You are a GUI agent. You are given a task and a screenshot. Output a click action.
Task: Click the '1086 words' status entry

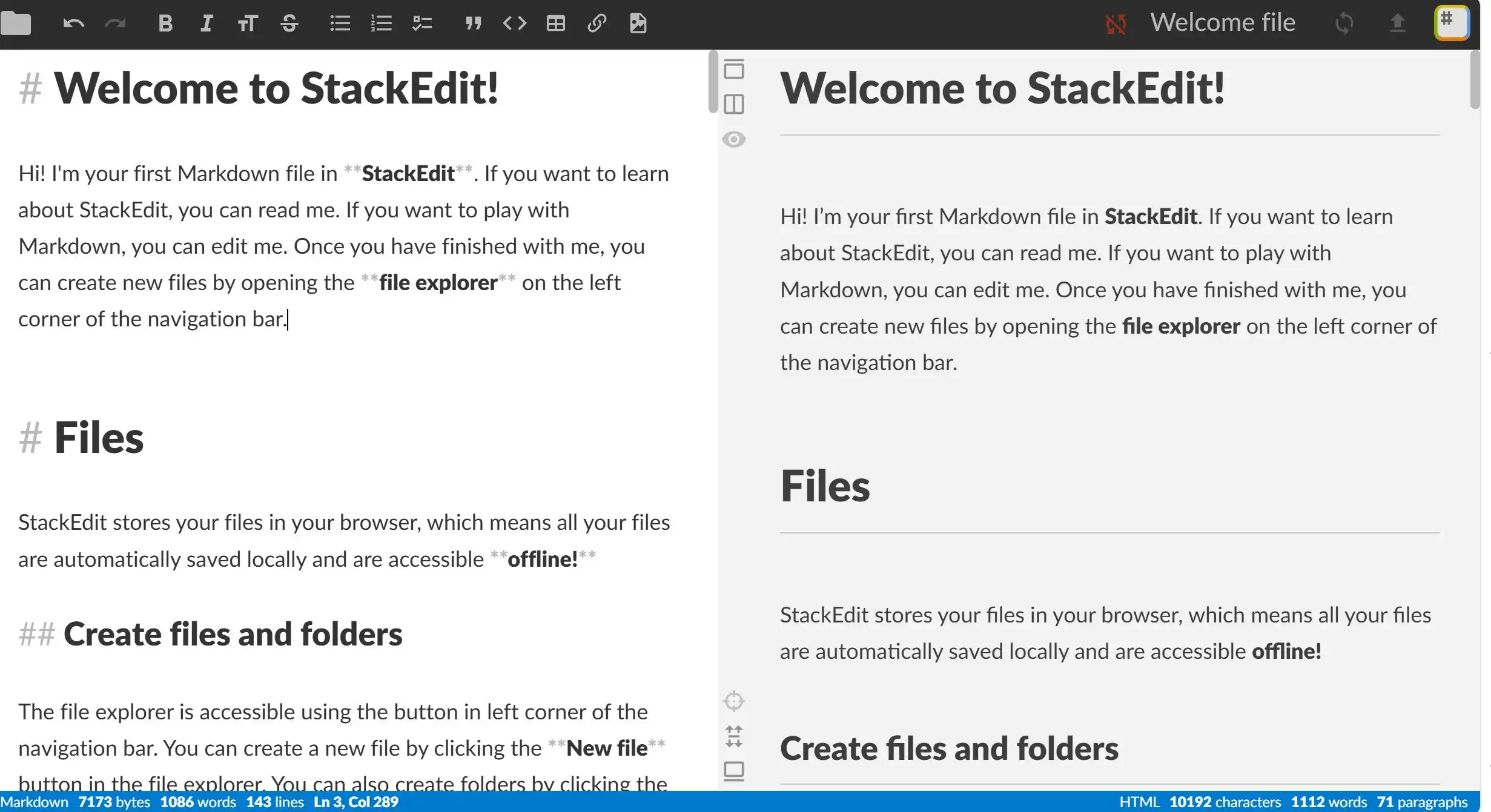(x=198, y=802)
